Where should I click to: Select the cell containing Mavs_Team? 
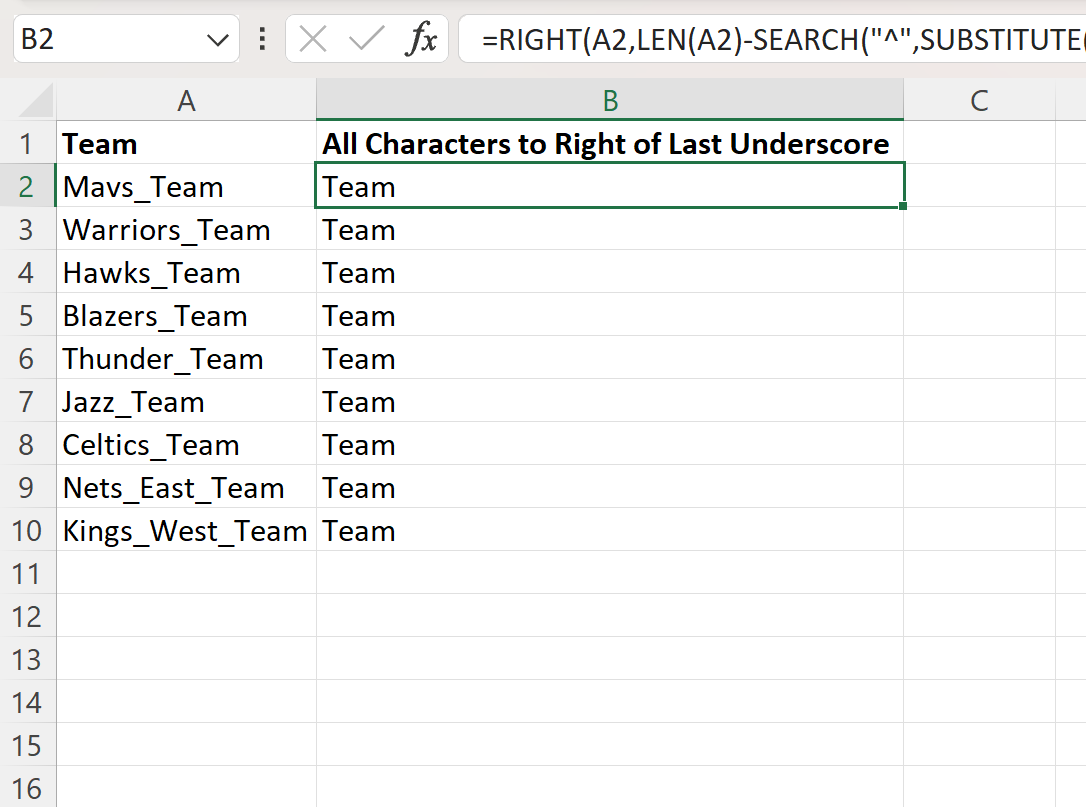pos(186,186)
